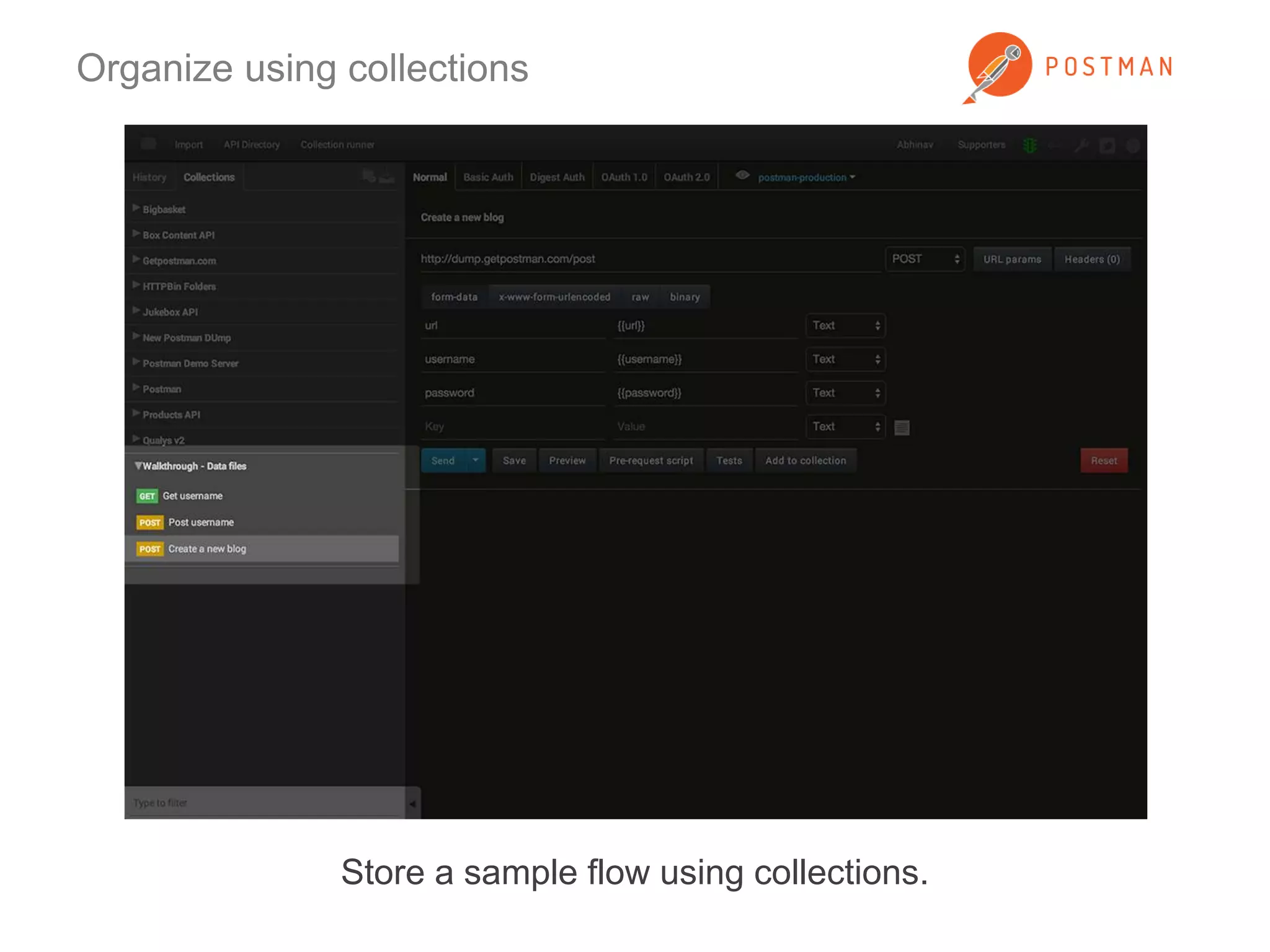This screenshot has width=1270, height=952.
Task: Click the empty Key input field
Action: [x=513, y=426]
